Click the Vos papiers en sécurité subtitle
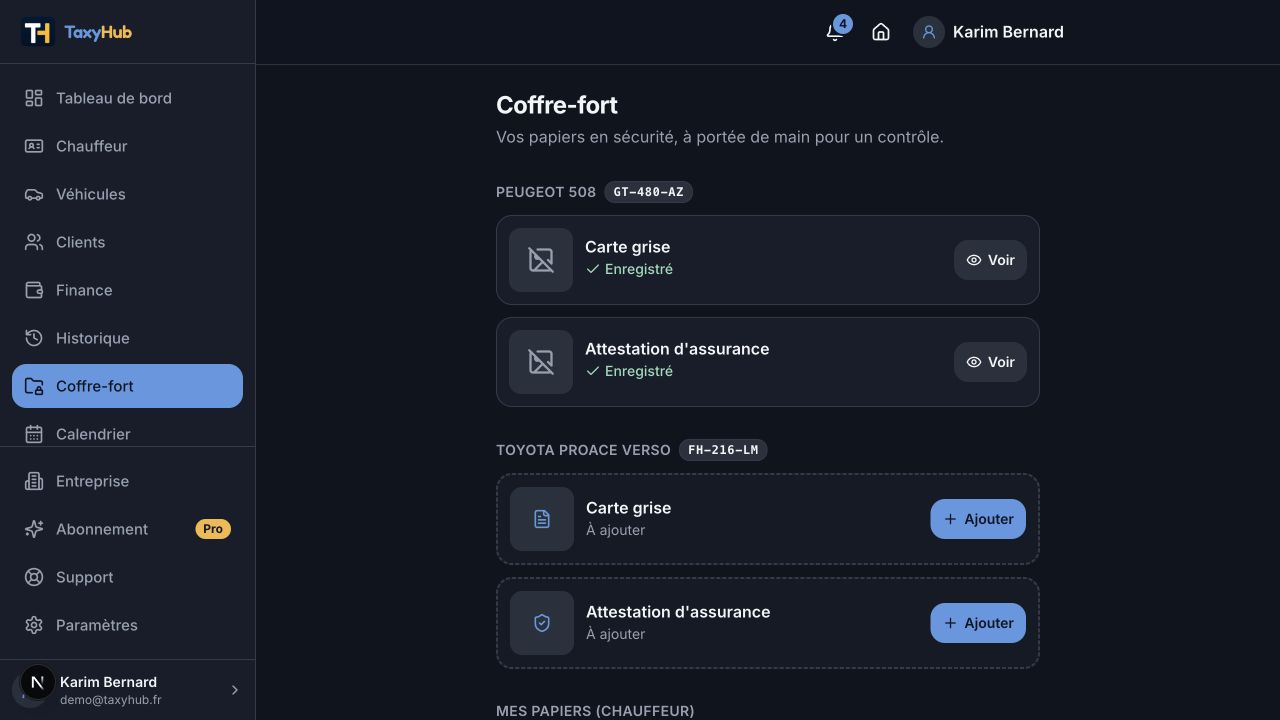This screenshot has width=1280, height=720. [720, 137]
